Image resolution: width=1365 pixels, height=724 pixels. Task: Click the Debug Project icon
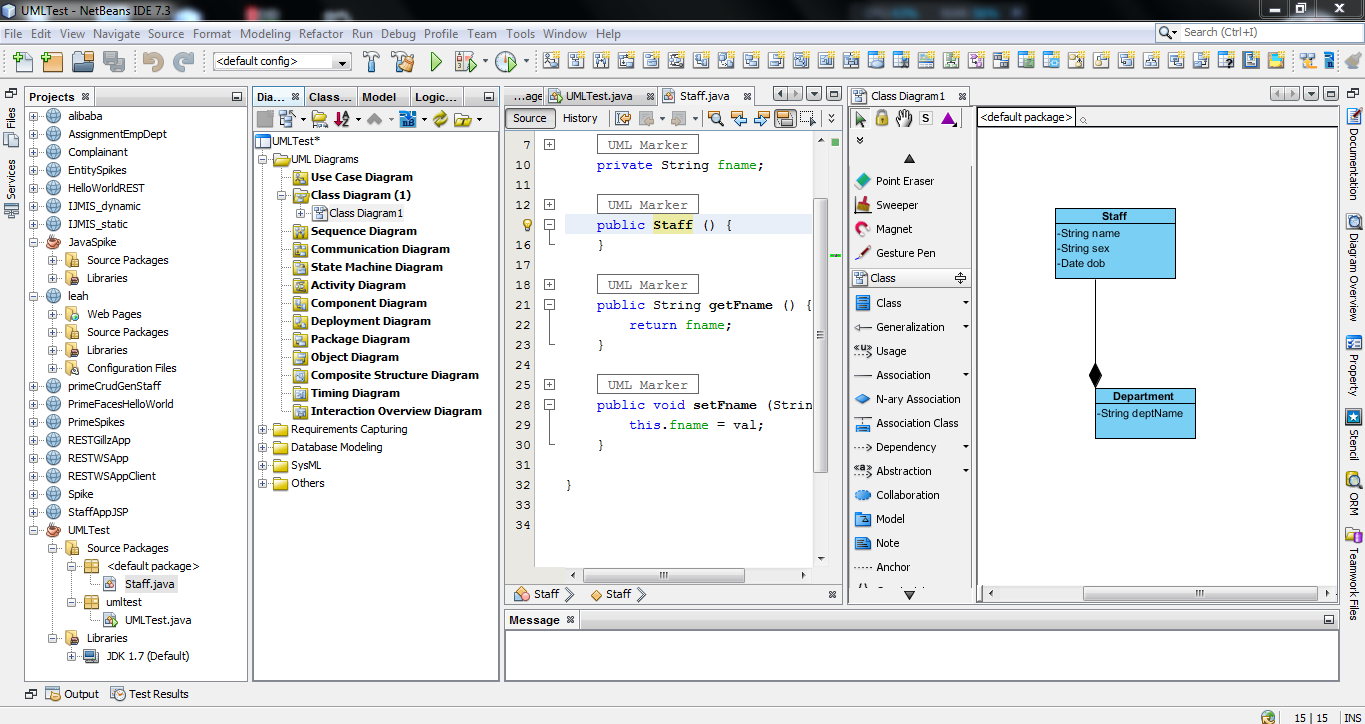(465, 62)
